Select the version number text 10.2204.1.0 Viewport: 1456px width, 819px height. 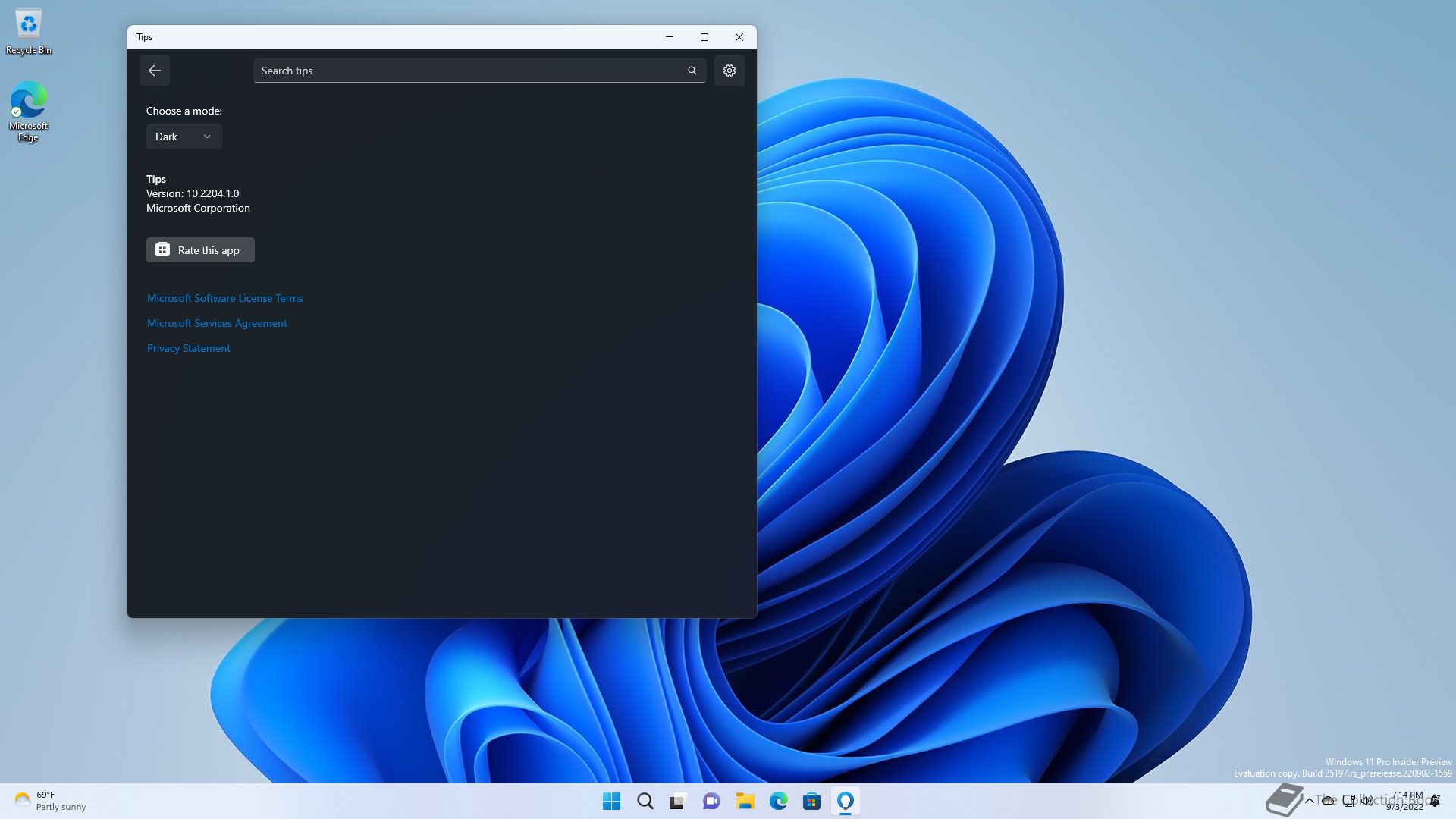tap(212, 193)
